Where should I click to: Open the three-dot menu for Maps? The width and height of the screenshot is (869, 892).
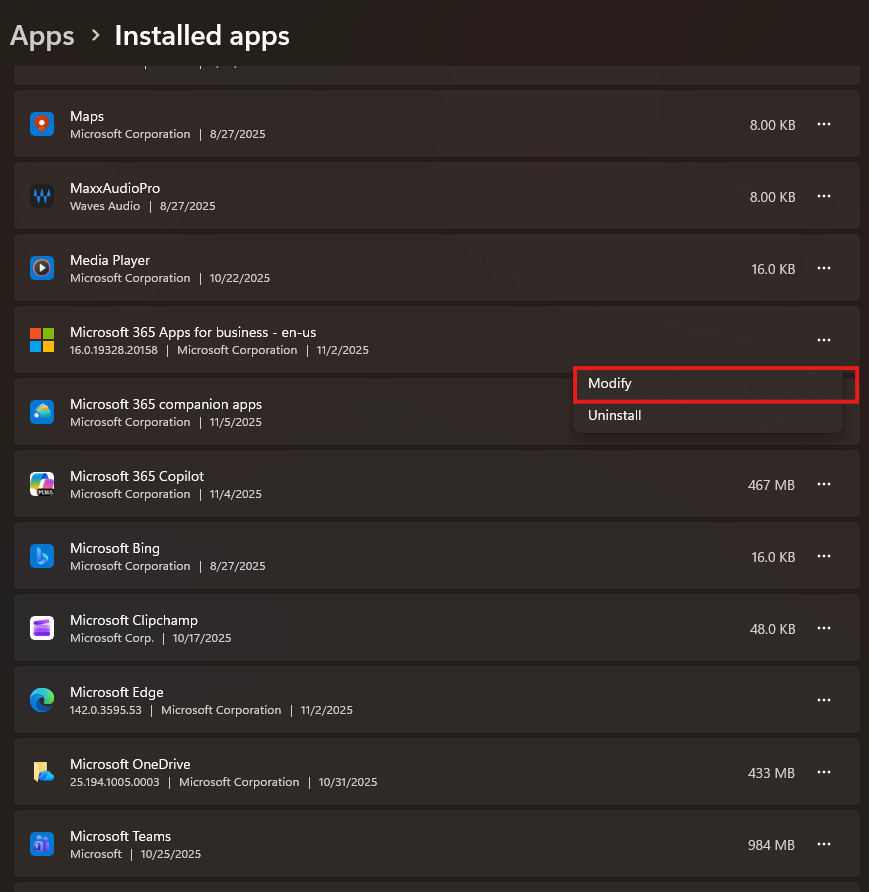(824, 124)
